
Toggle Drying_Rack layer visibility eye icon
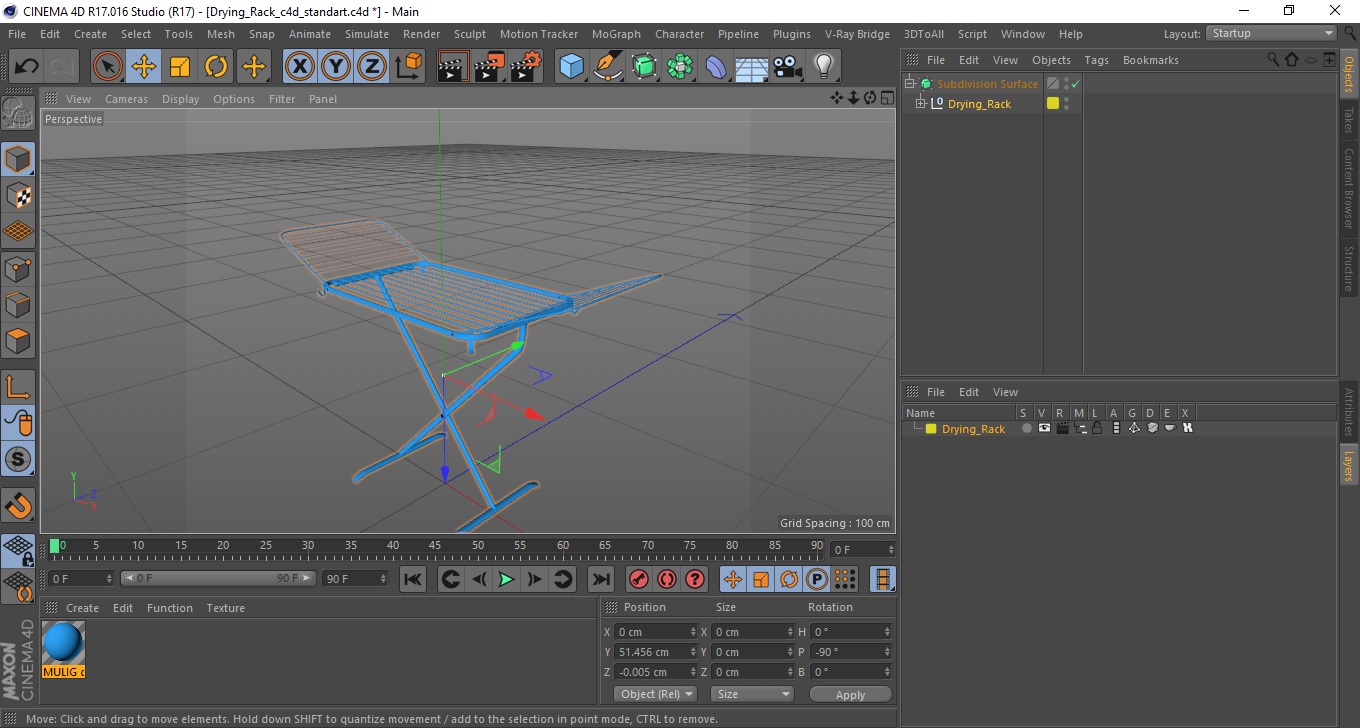coord(1044,428)
